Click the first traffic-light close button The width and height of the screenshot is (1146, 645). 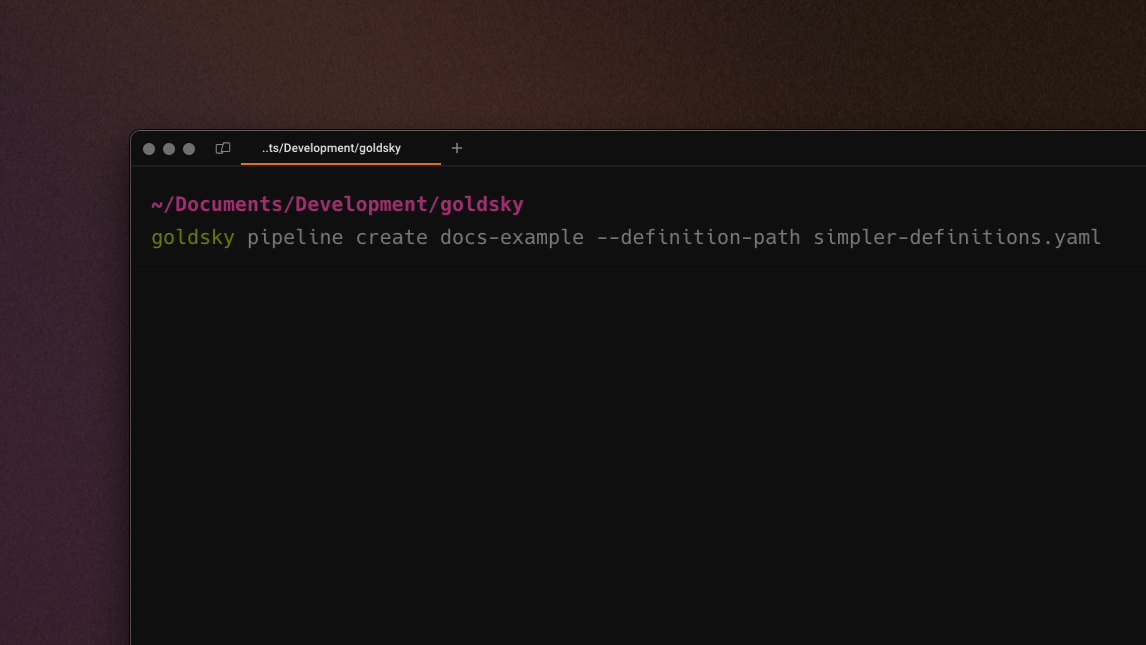149,149
